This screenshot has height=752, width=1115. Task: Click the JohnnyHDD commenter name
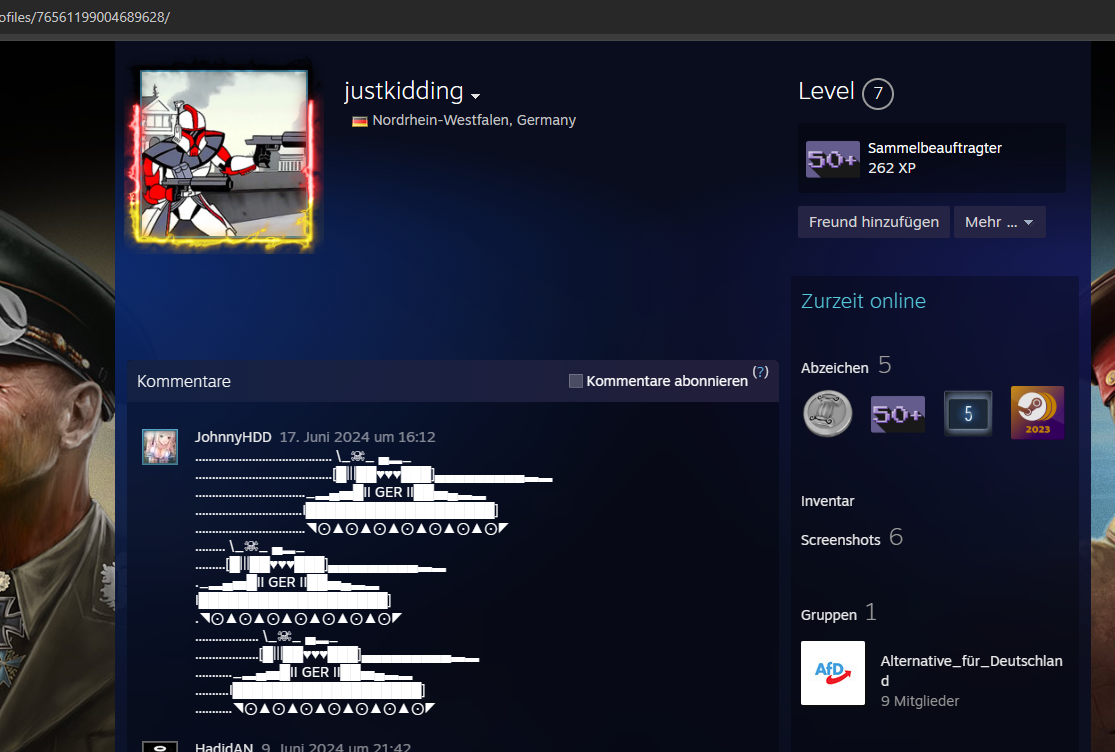pyautogui.click(x=232, y=437)
